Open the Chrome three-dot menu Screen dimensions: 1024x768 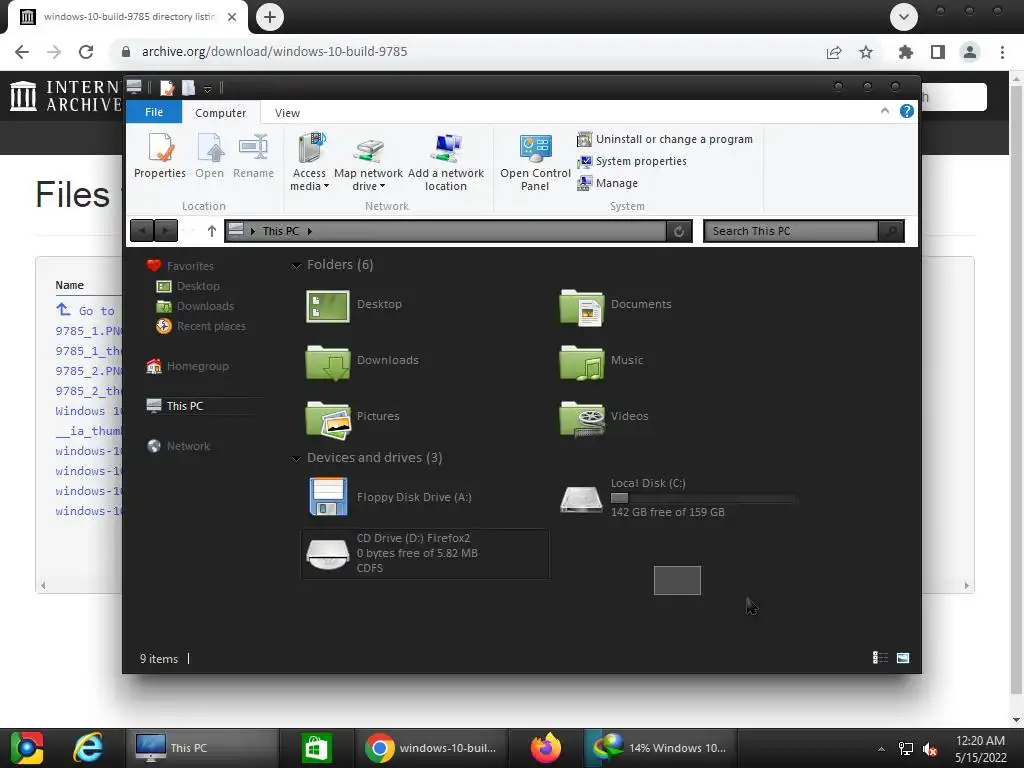point(1002,52)
